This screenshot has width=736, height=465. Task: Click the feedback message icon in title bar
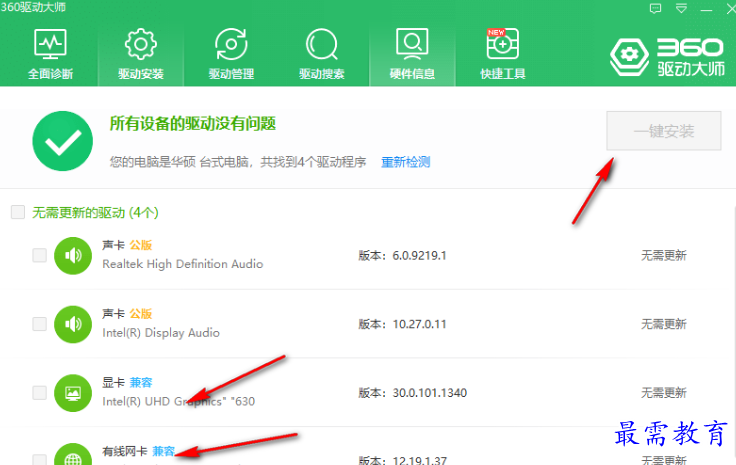point(655,8)
